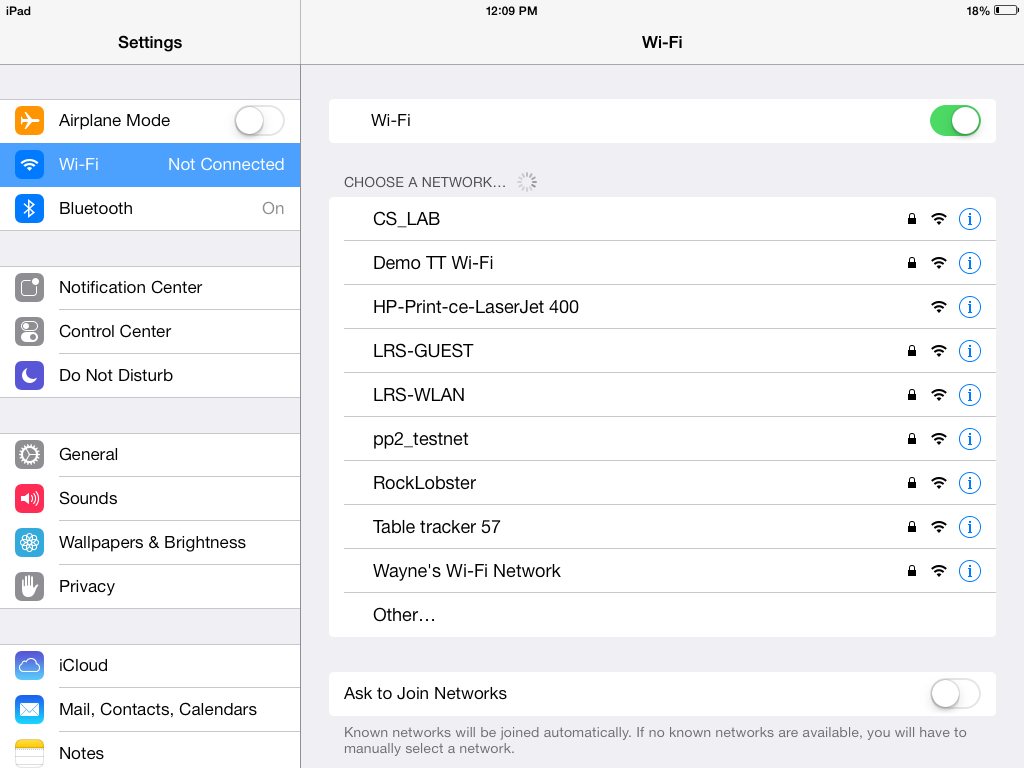Turn off the Wi-Fi switch

[x=955, y=121]
